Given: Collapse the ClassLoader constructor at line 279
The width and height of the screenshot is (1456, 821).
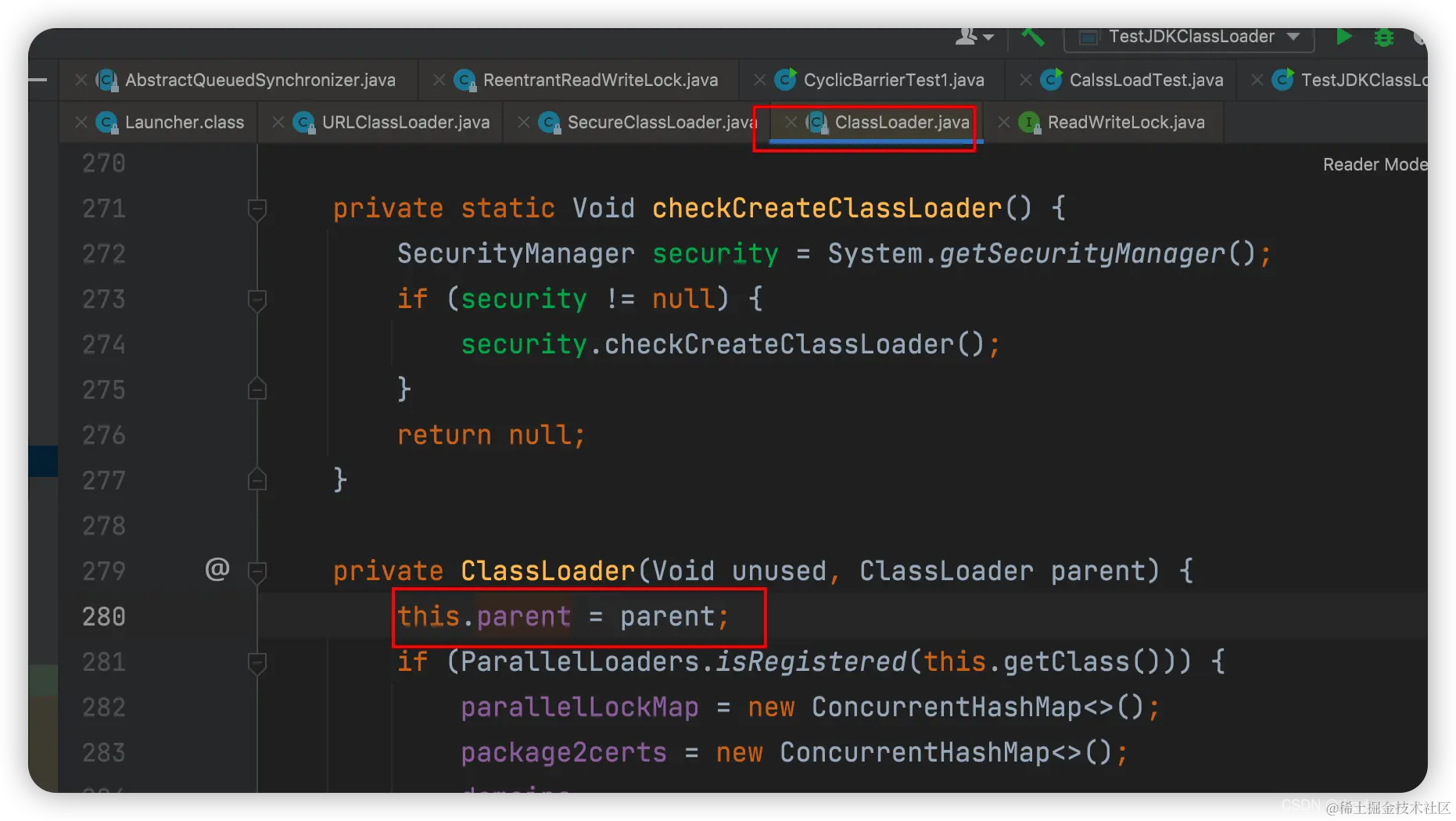Looking at the screenshot, I should click(x=256, y=572).
